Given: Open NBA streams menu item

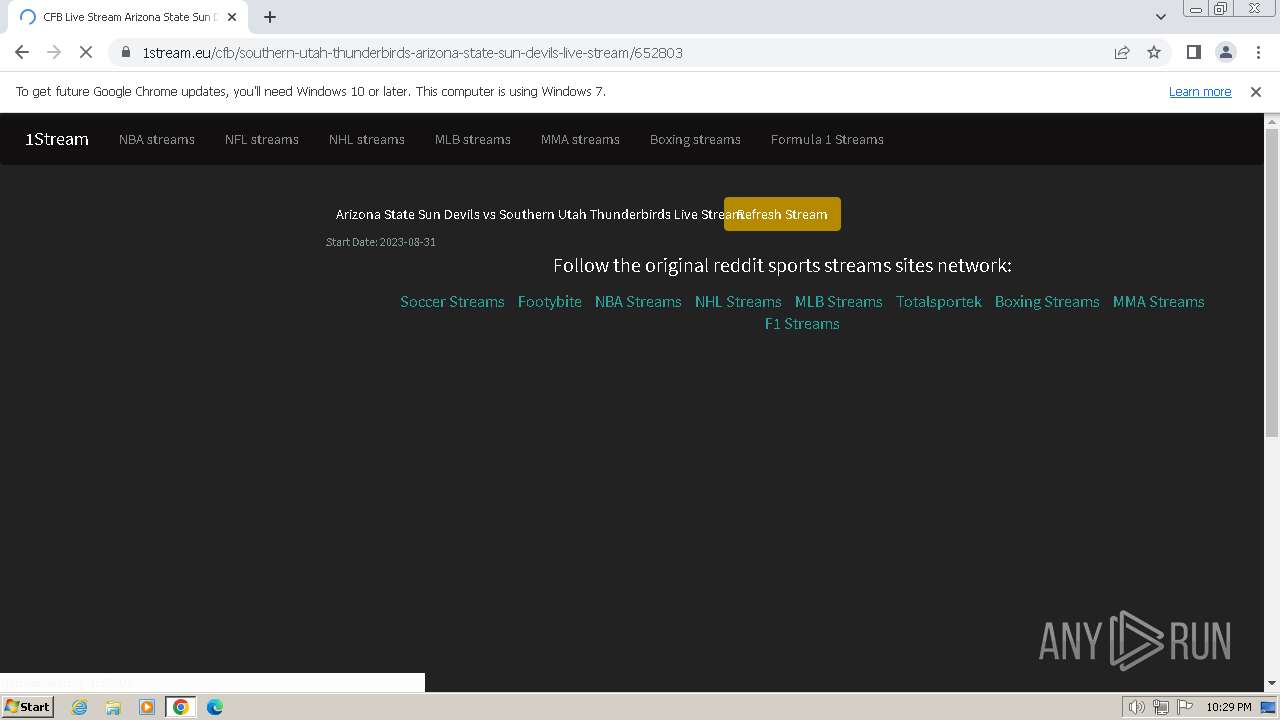Looking at the screenshot, I should click(x=157, y=139).
